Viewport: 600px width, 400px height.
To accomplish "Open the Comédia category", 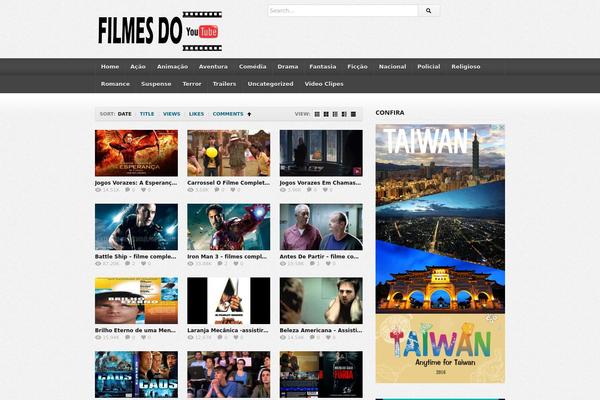I will pyautogui.click(x=253, y=67).
